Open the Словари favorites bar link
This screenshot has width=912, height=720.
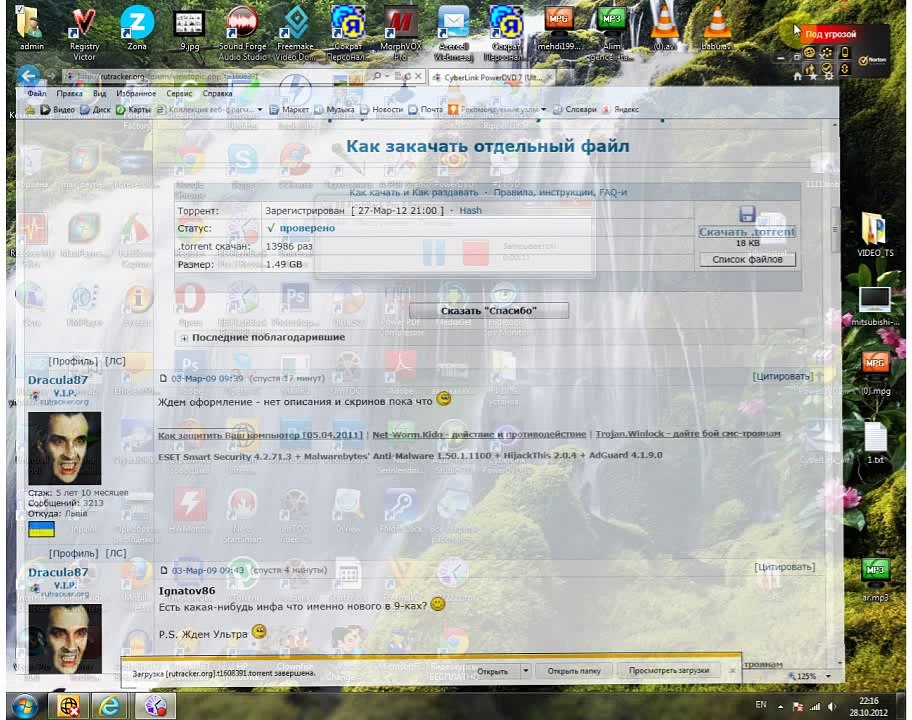[x=575, y=109]
